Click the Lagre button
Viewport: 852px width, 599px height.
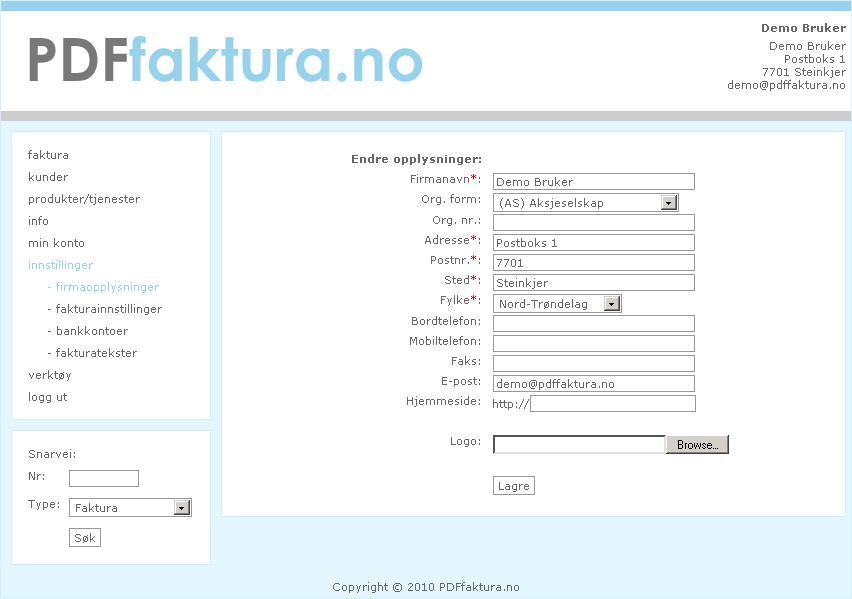click(x=513, y=486)
